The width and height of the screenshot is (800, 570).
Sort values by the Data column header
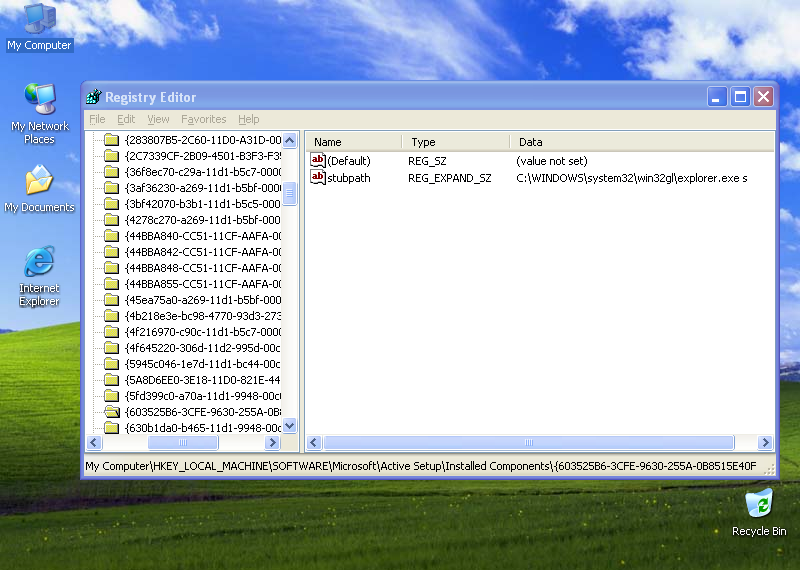642,142
